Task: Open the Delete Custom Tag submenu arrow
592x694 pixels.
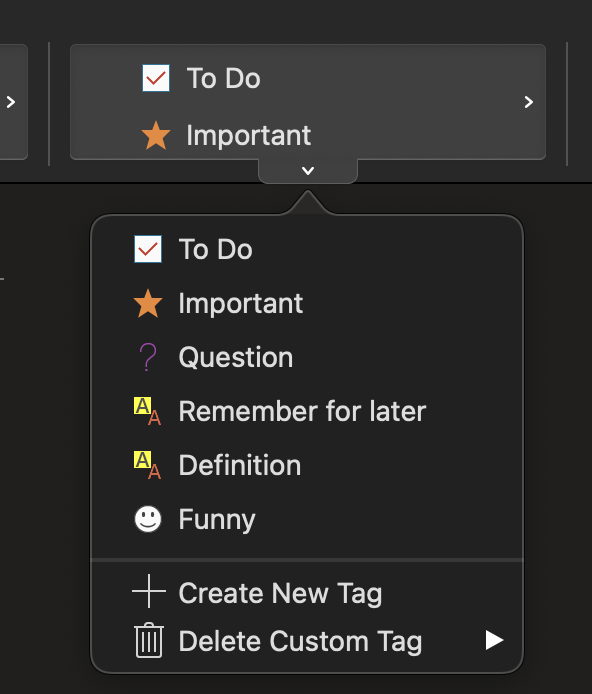Action: 494,640
